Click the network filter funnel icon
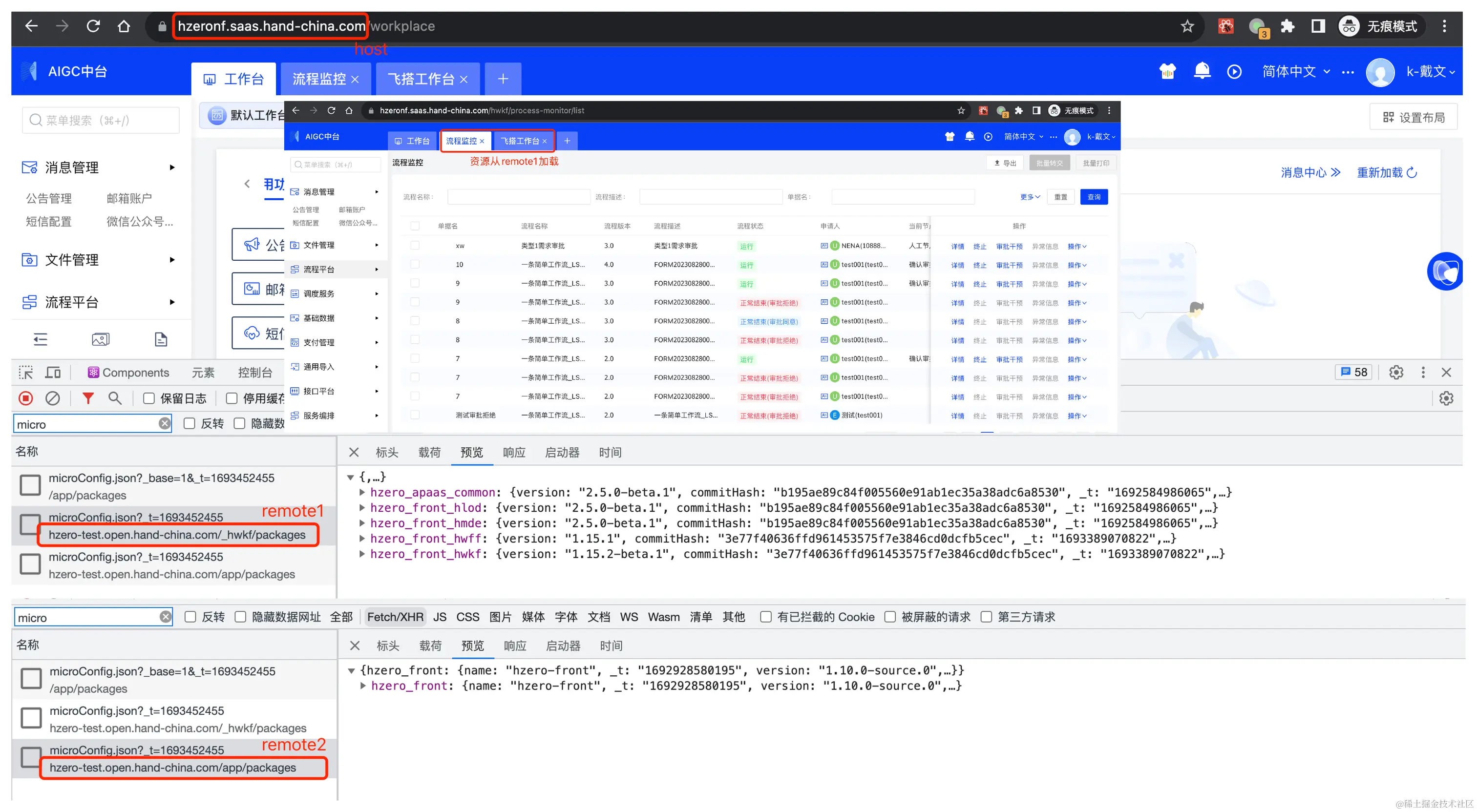The image size is (1477, 812). pos(88,398)
